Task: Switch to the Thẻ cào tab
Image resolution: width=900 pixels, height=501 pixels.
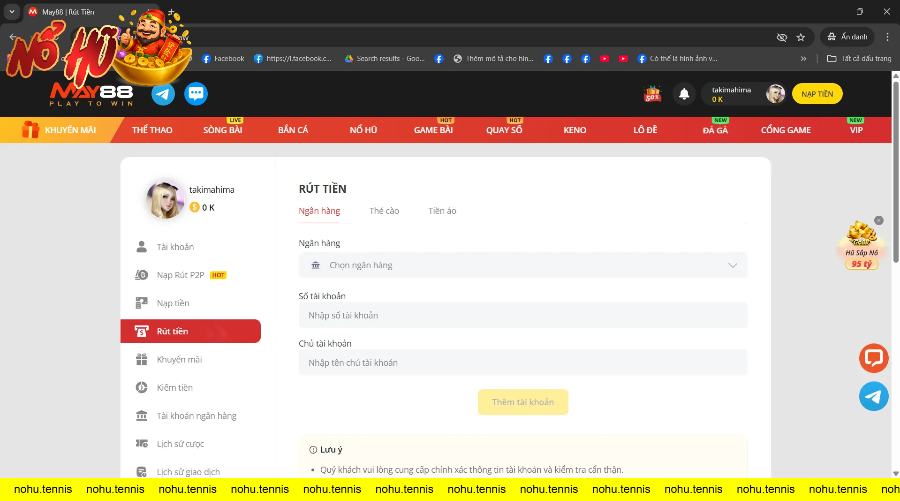Action: pyautogui.click(x=384, y=211)
